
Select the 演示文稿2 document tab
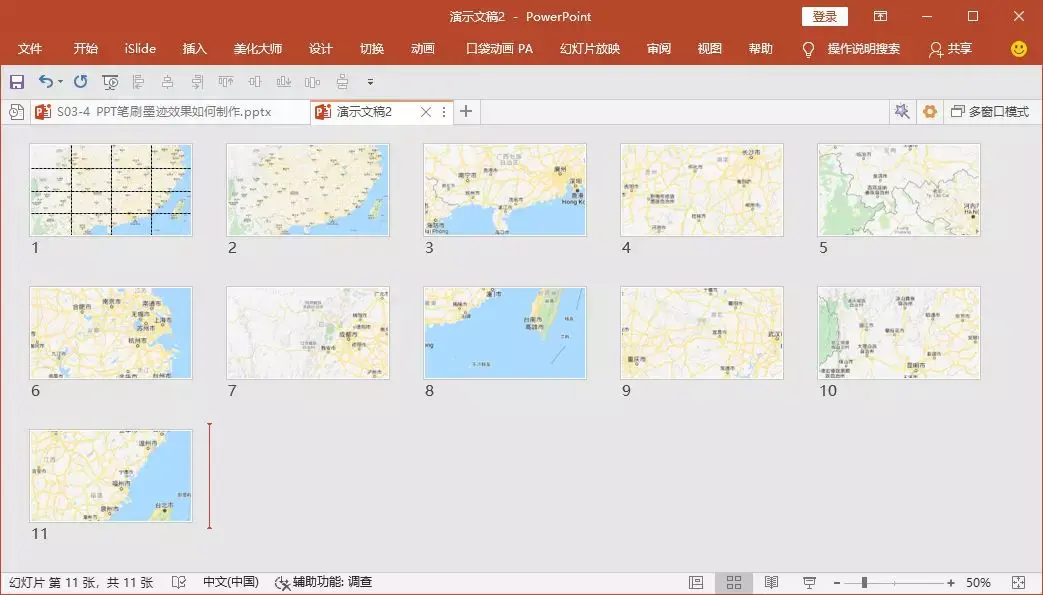(364, 112)
